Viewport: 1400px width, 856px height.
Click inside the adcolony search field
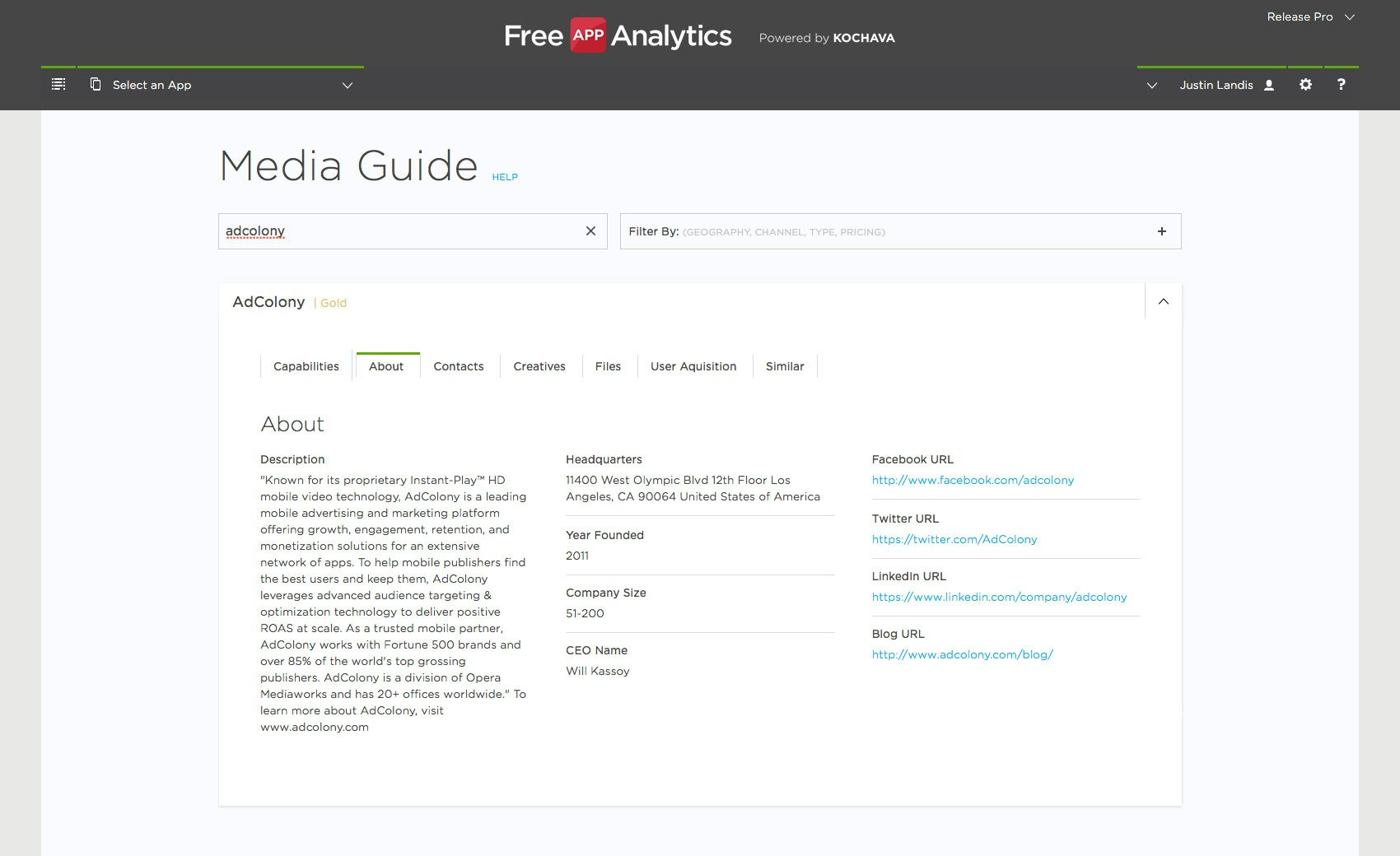(395, 231)
